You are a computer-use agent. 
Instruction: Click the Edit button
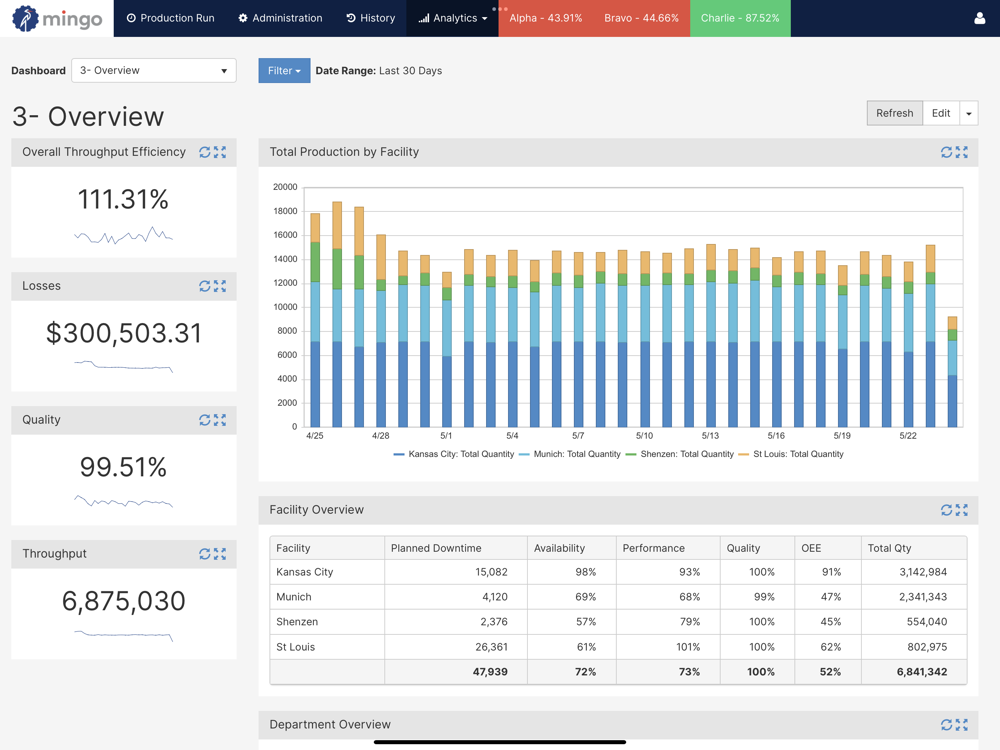(x=941, y=114)
